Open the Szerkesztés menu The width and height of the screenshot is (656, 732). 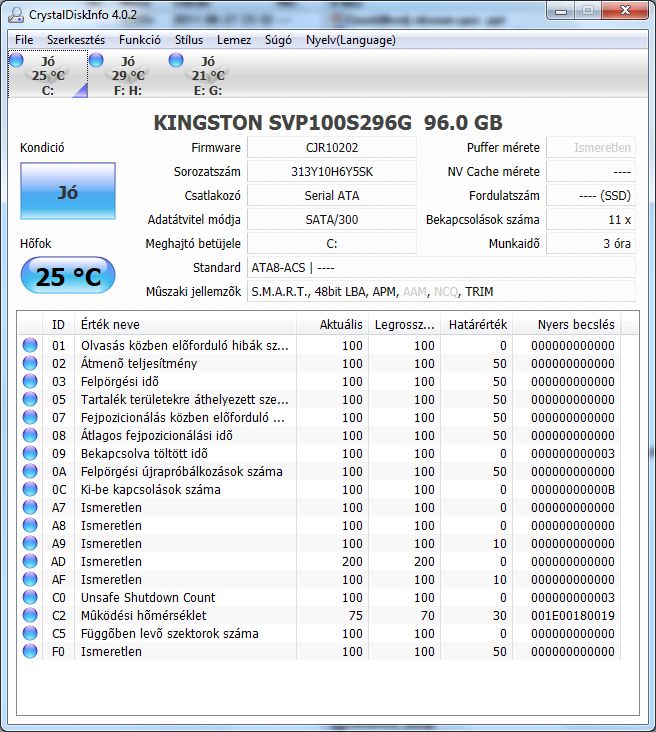76,40
